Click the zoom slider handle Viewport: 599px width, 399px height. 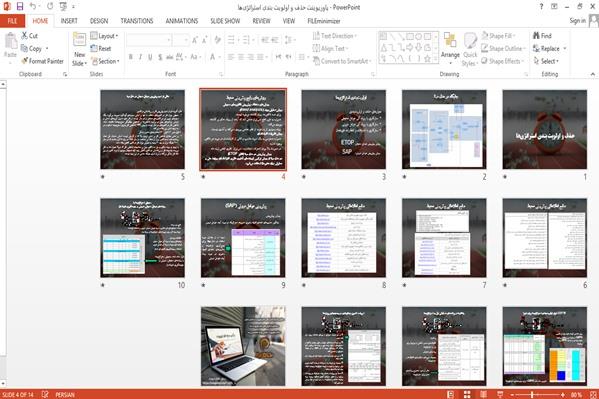532,394
